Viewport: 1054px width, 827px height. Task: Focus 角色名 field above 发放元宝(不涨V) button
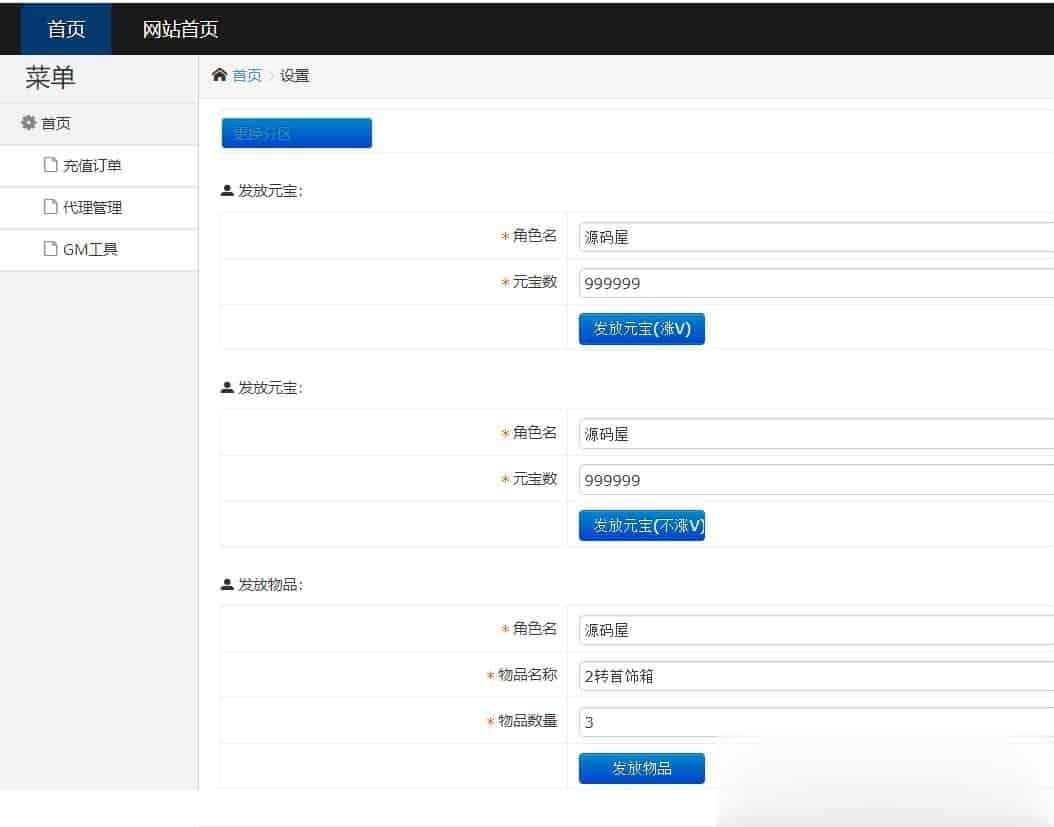tap(816, 434)
